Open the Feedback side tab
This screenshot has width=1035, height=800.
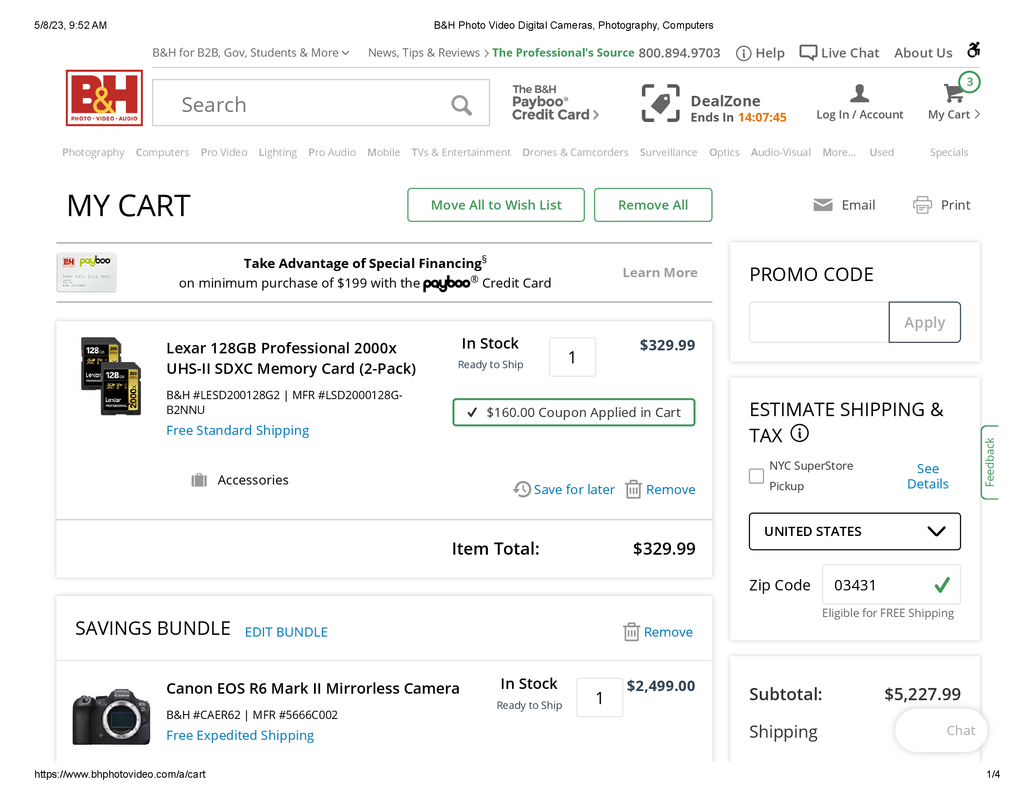[989, 462]
